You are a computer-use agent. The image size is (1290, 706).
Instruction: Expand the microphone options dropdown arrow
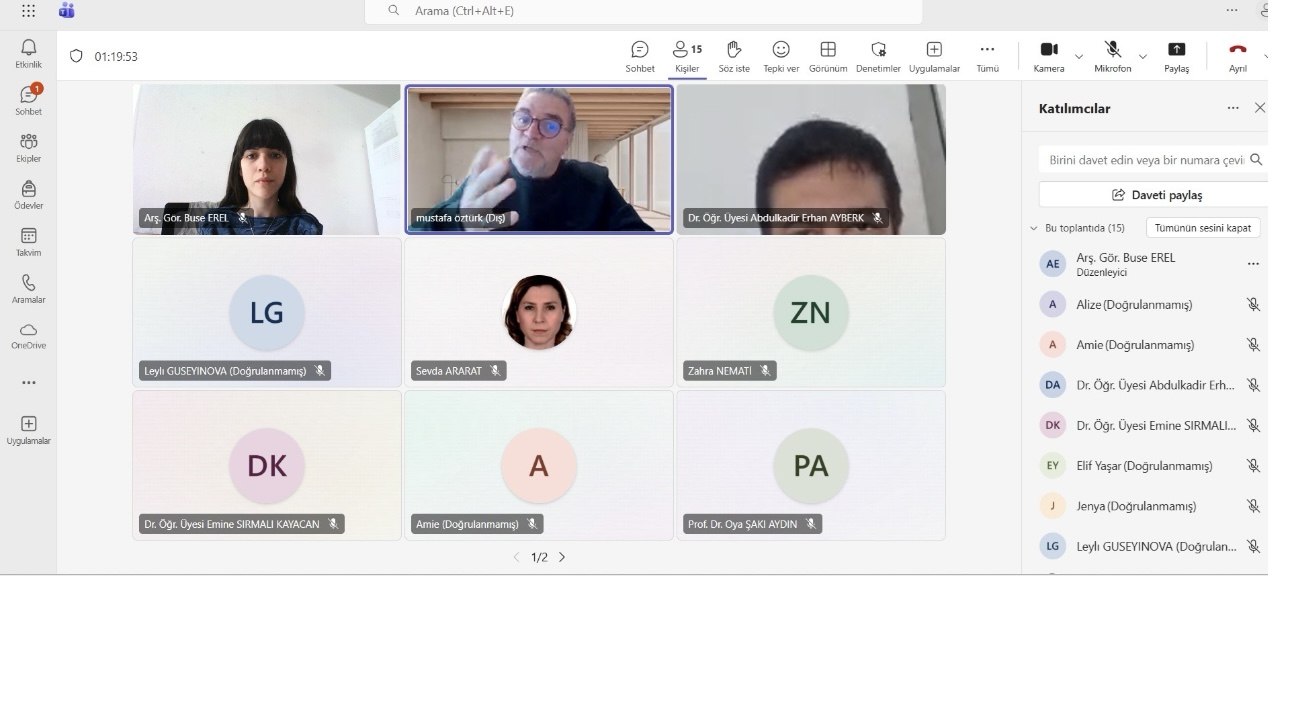[1142, 57]
